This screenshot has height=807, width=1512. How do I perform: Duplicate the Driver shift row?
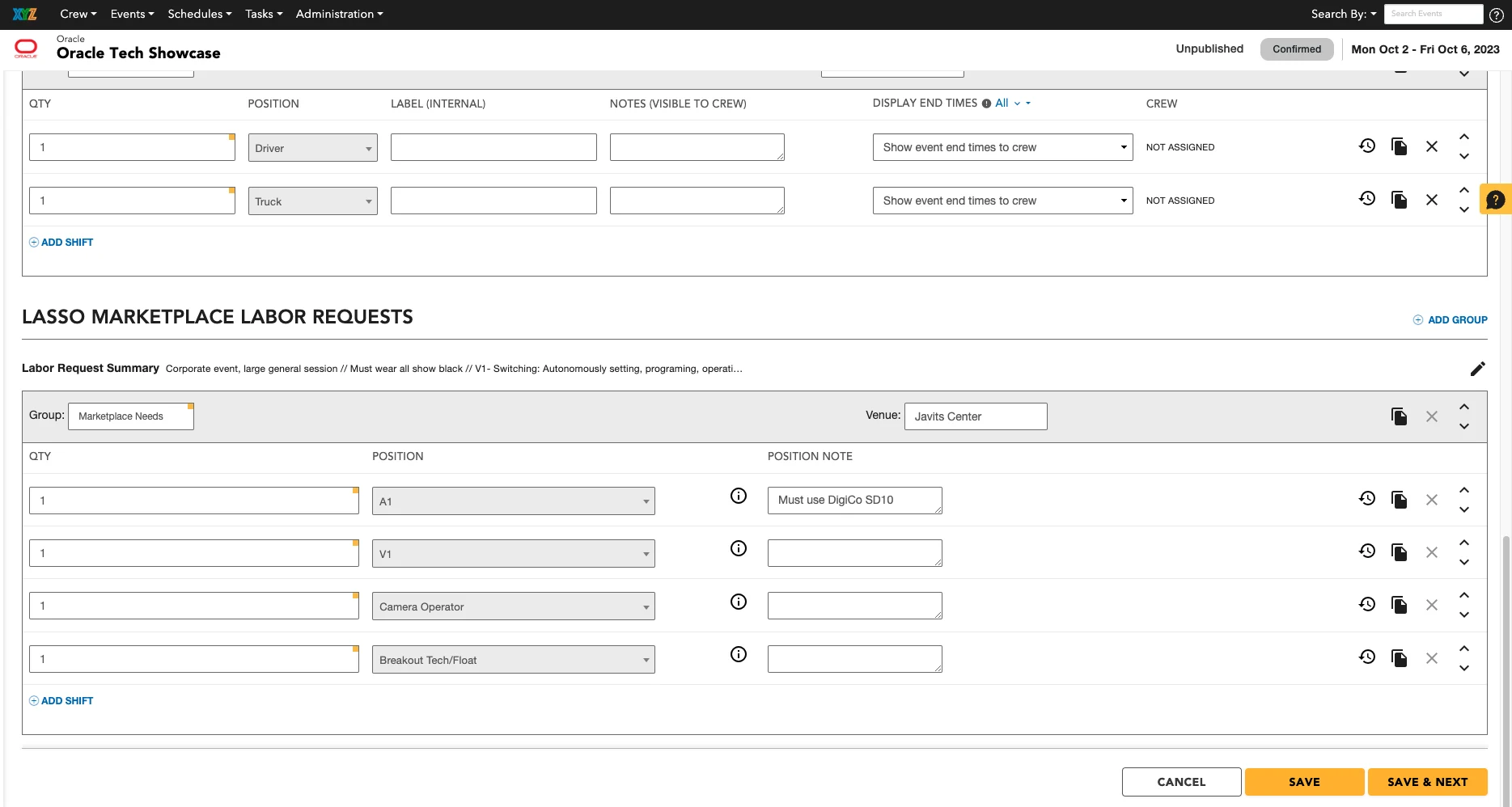click(x=1399, y=146)
